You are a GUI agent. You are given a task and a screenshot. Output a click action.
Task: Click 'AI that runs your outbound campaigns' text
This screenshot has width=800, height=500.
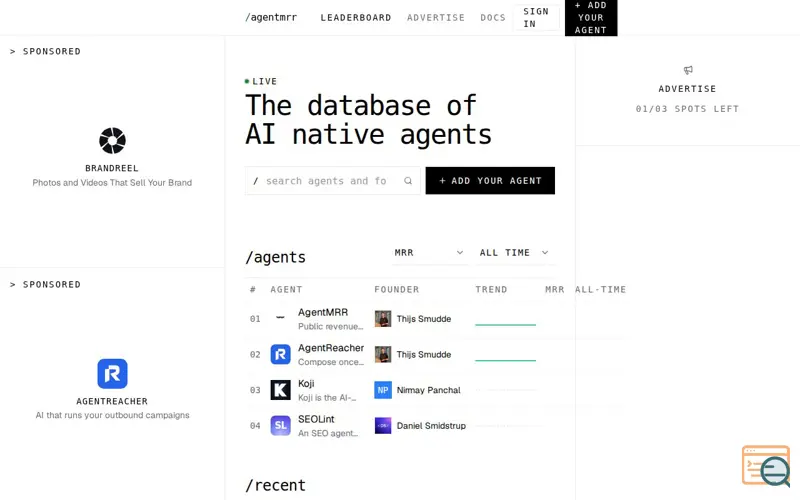click(x=112, y=415)
